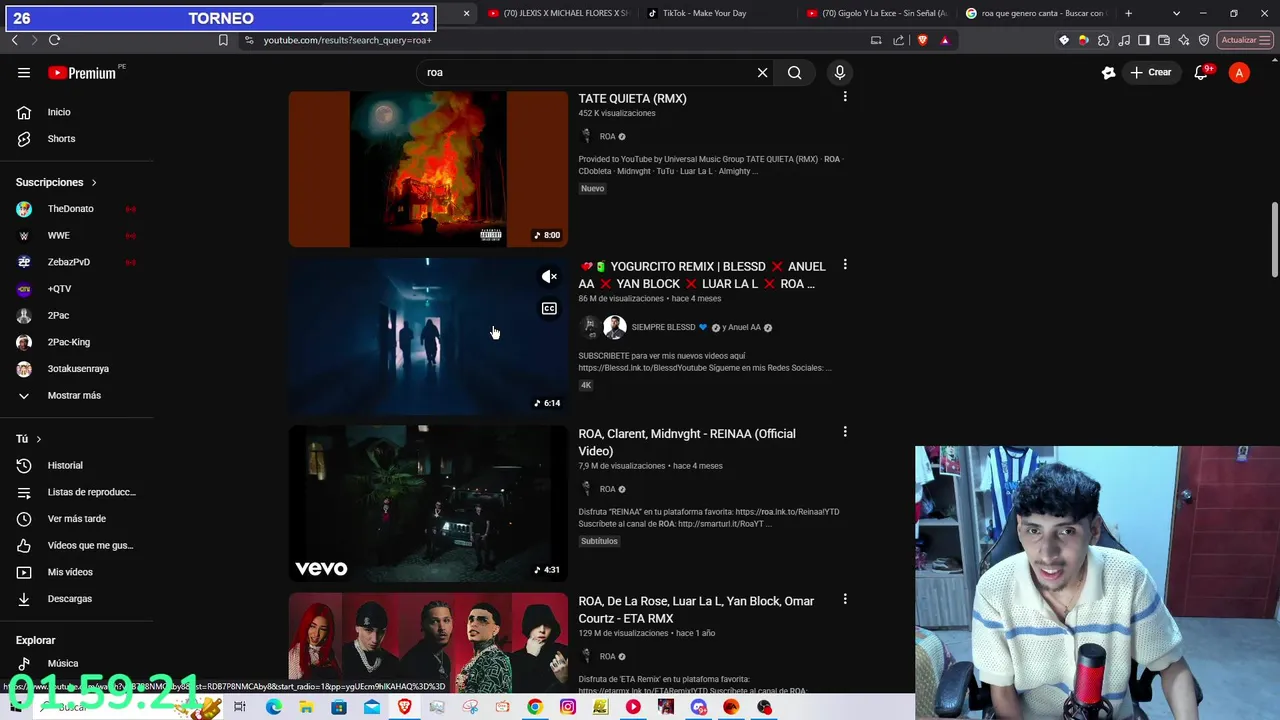Image resolution: width=1280 pixels, height=720 pixels.
Task: Reload the page with browser refresh
Action: pos(54,40)
